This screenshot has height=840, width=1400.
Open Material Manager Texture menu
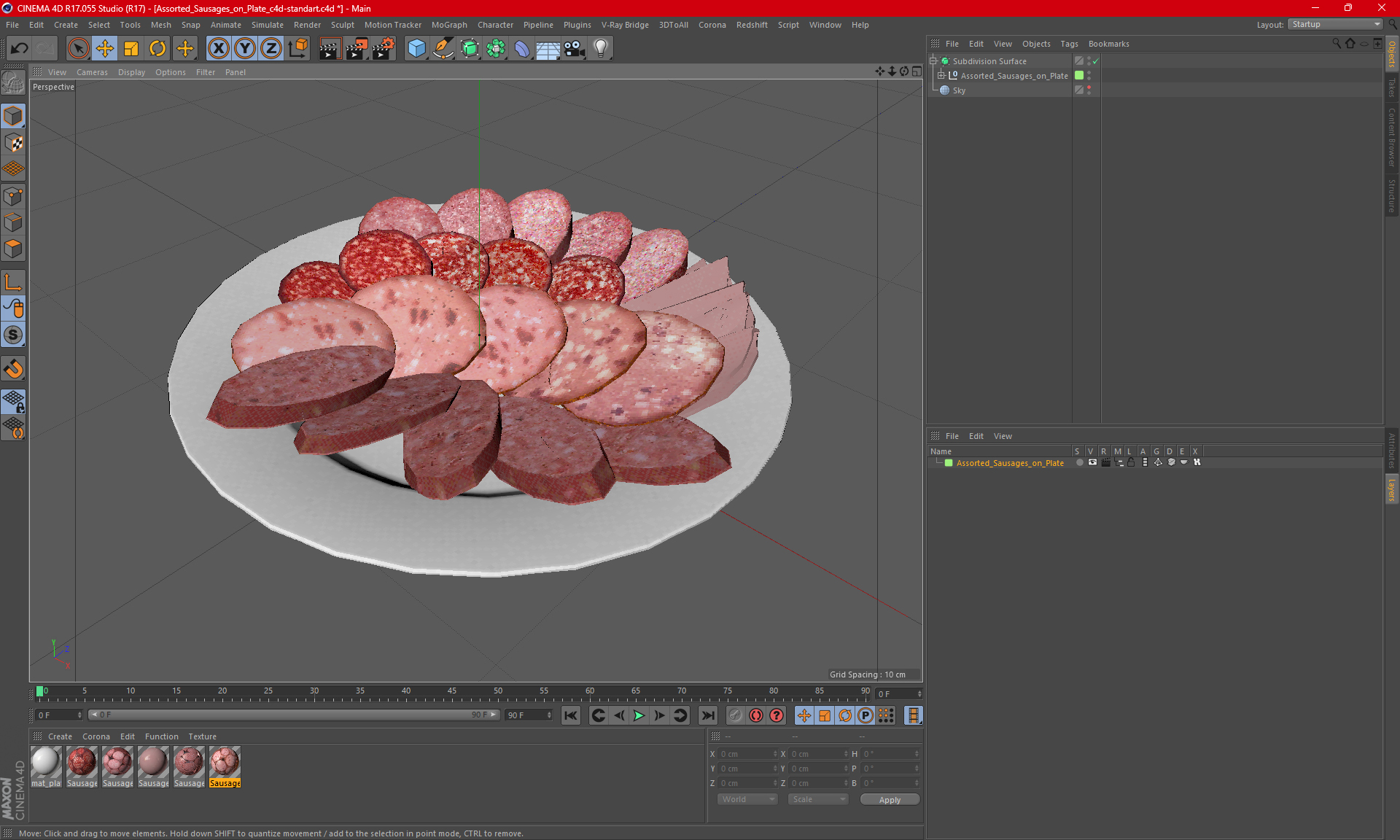[202, 736]
